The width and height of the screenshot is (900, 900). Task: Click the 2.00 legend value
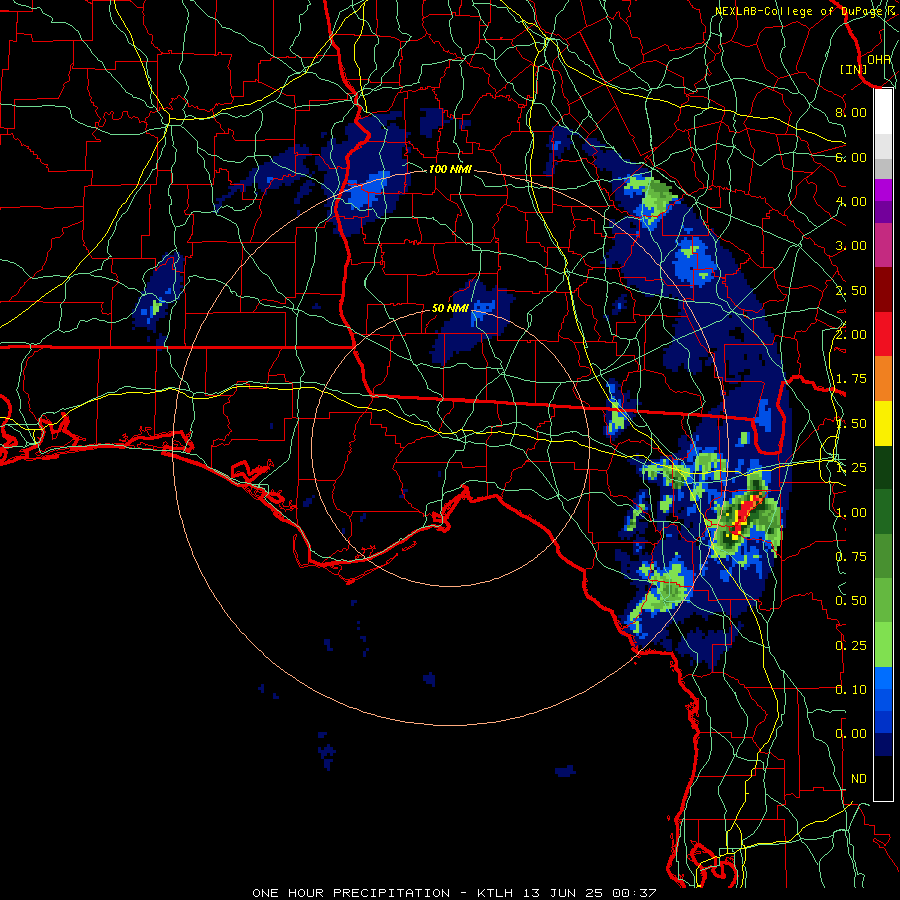pos(851,335)
